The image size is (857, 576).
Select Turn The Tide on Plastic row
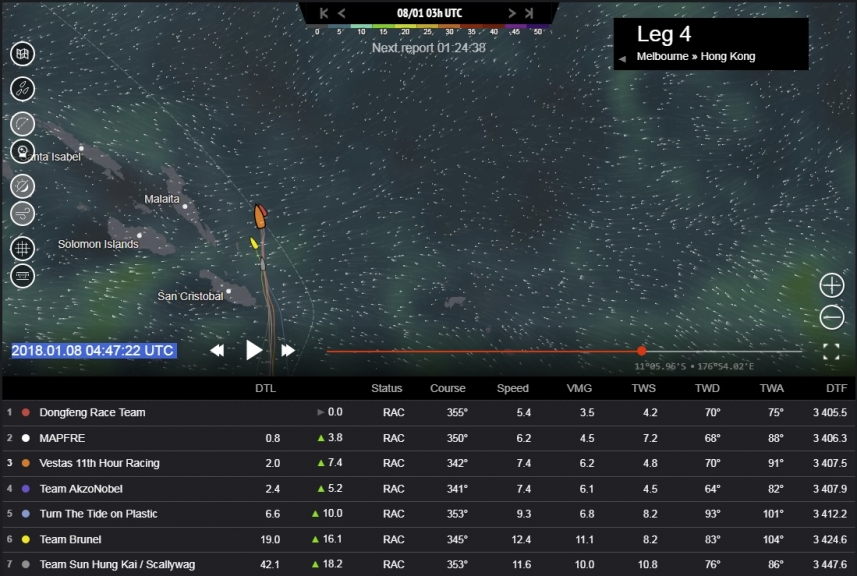point(428,514)
